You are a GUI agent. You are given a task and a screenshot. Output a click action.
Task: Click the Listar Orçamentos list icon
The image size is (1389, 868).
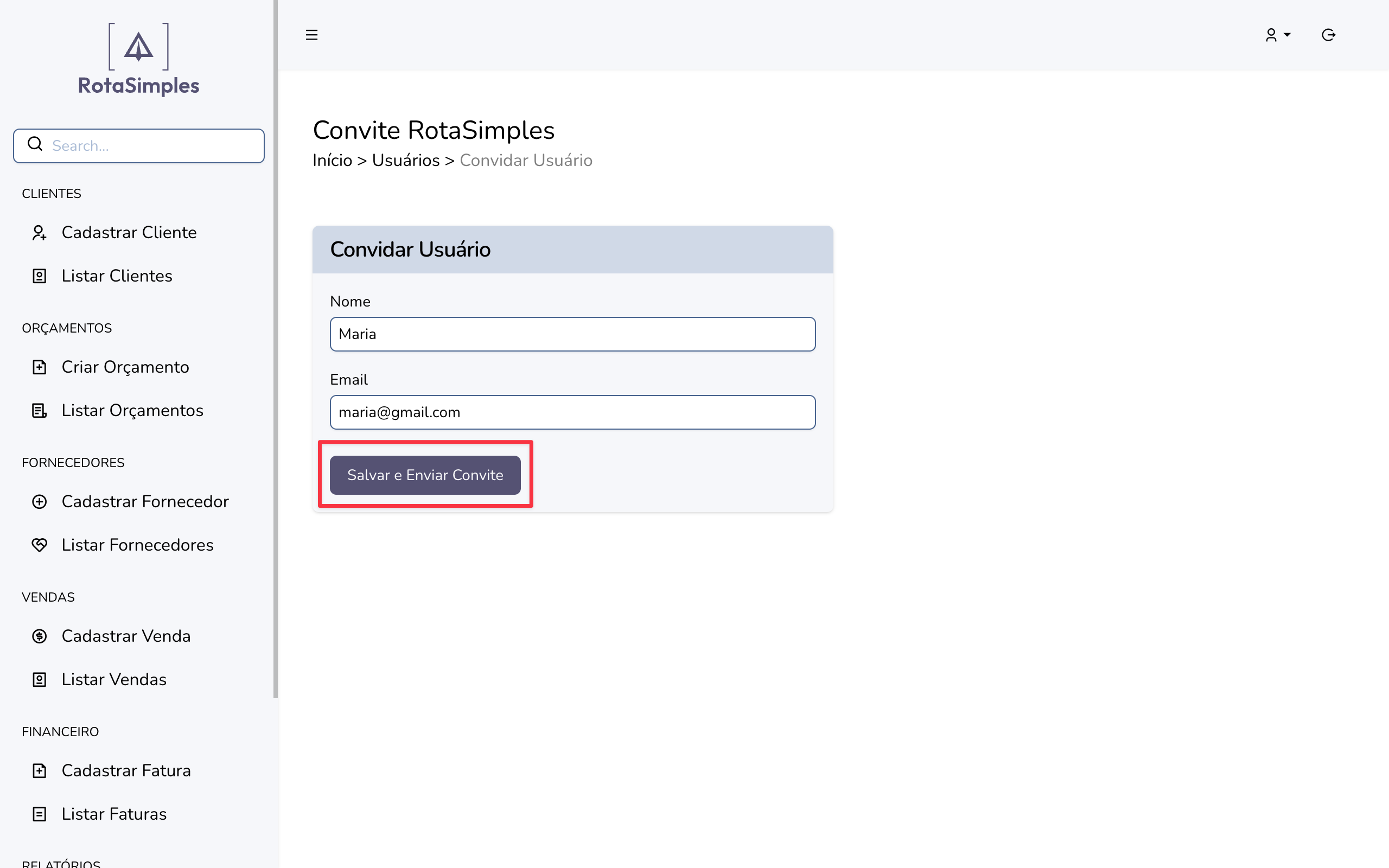[x=39, y=411]
